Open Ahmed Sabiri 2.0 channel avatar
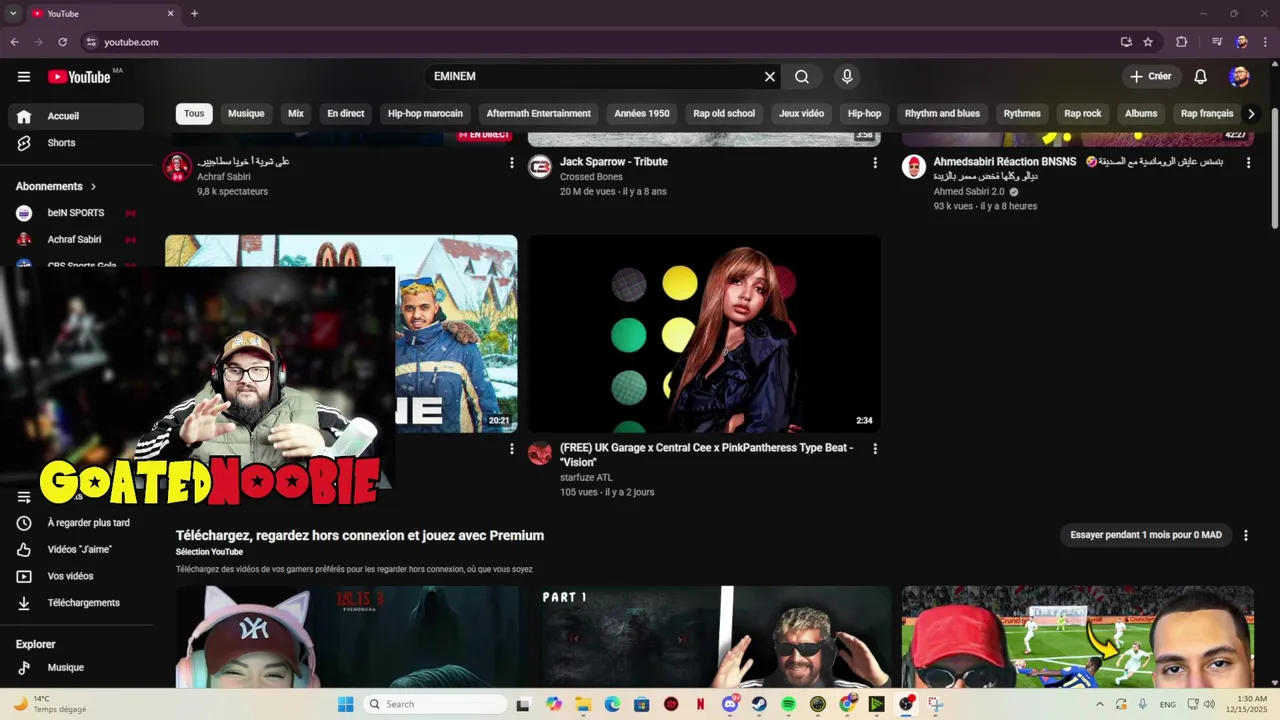Image resolution: width=1280 pixels, height=720 pixels. click(x=914, y=166)
